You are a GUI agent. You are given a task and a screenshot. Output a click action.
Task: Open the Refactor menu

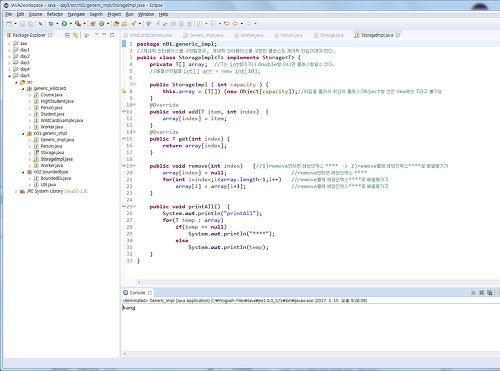coord(55,14)
